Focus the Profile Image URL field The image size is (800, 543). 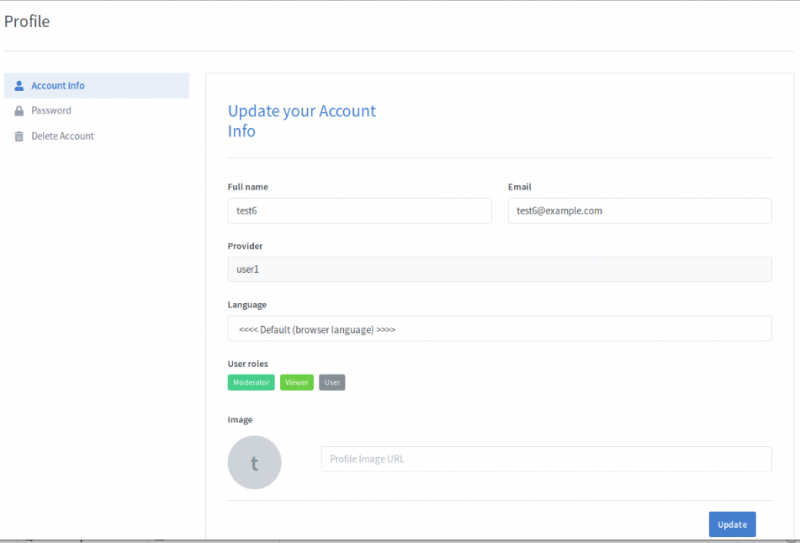(546, 459)
